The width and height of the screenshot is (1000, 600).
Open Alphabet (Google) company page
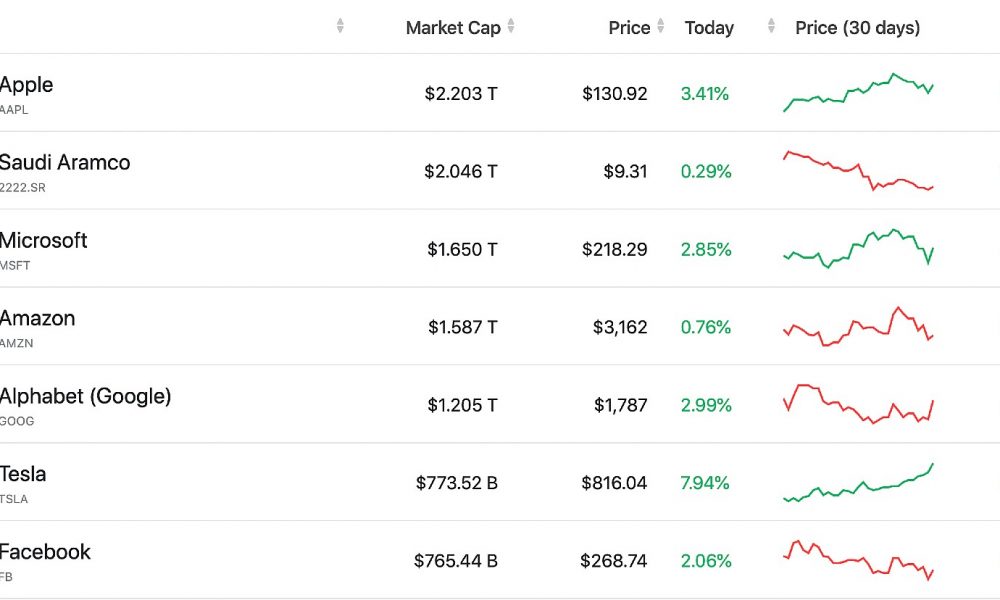[85, 397]
